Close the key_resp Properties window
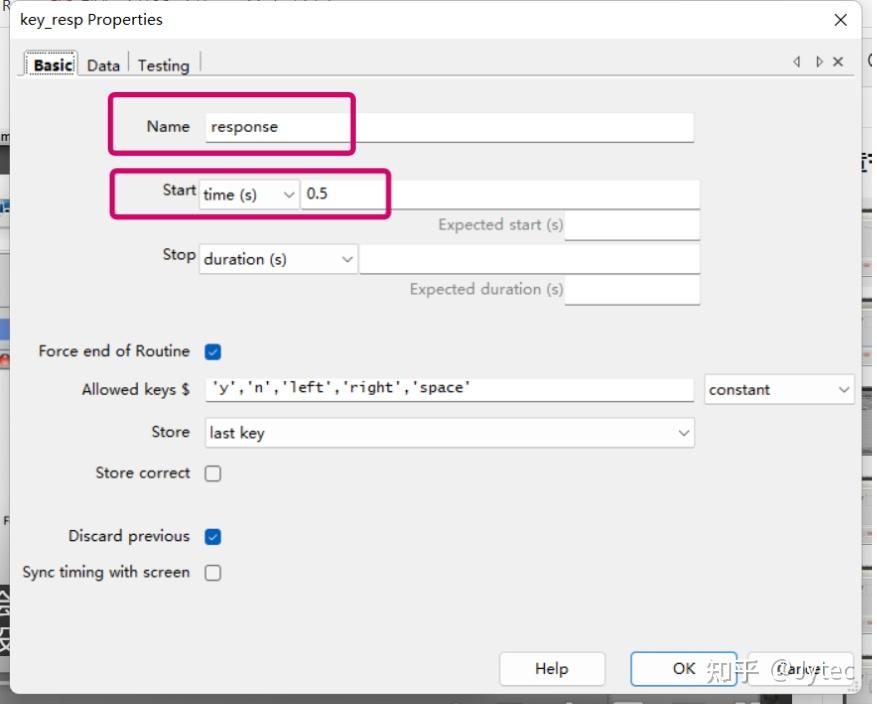Viewport: 877px width, 709px height. (x=841, y=20)
